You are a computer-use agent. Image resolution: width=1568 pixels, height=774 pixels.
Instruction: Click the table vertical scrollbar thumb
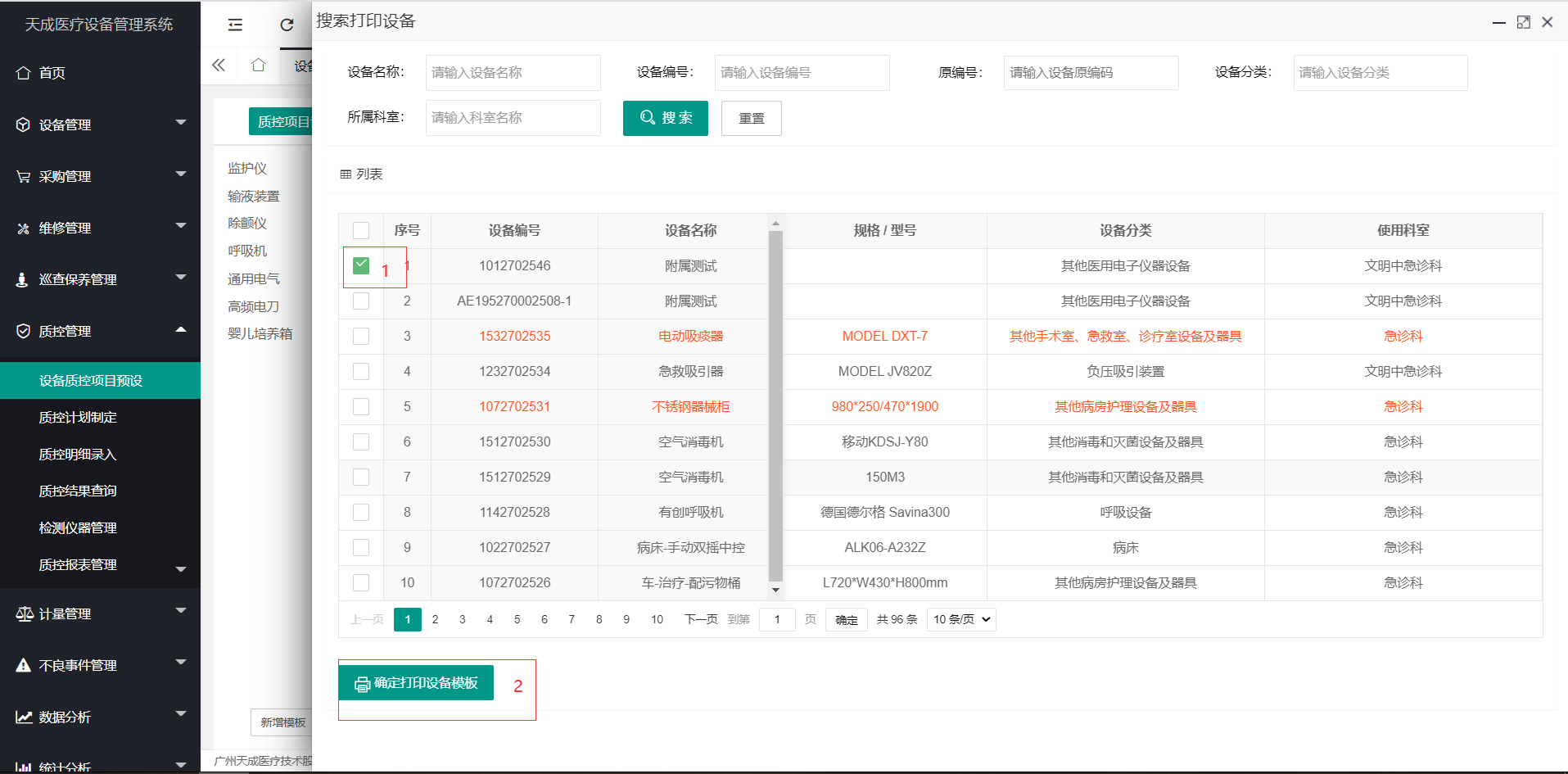pyautogui.click(x=775, y=405)
